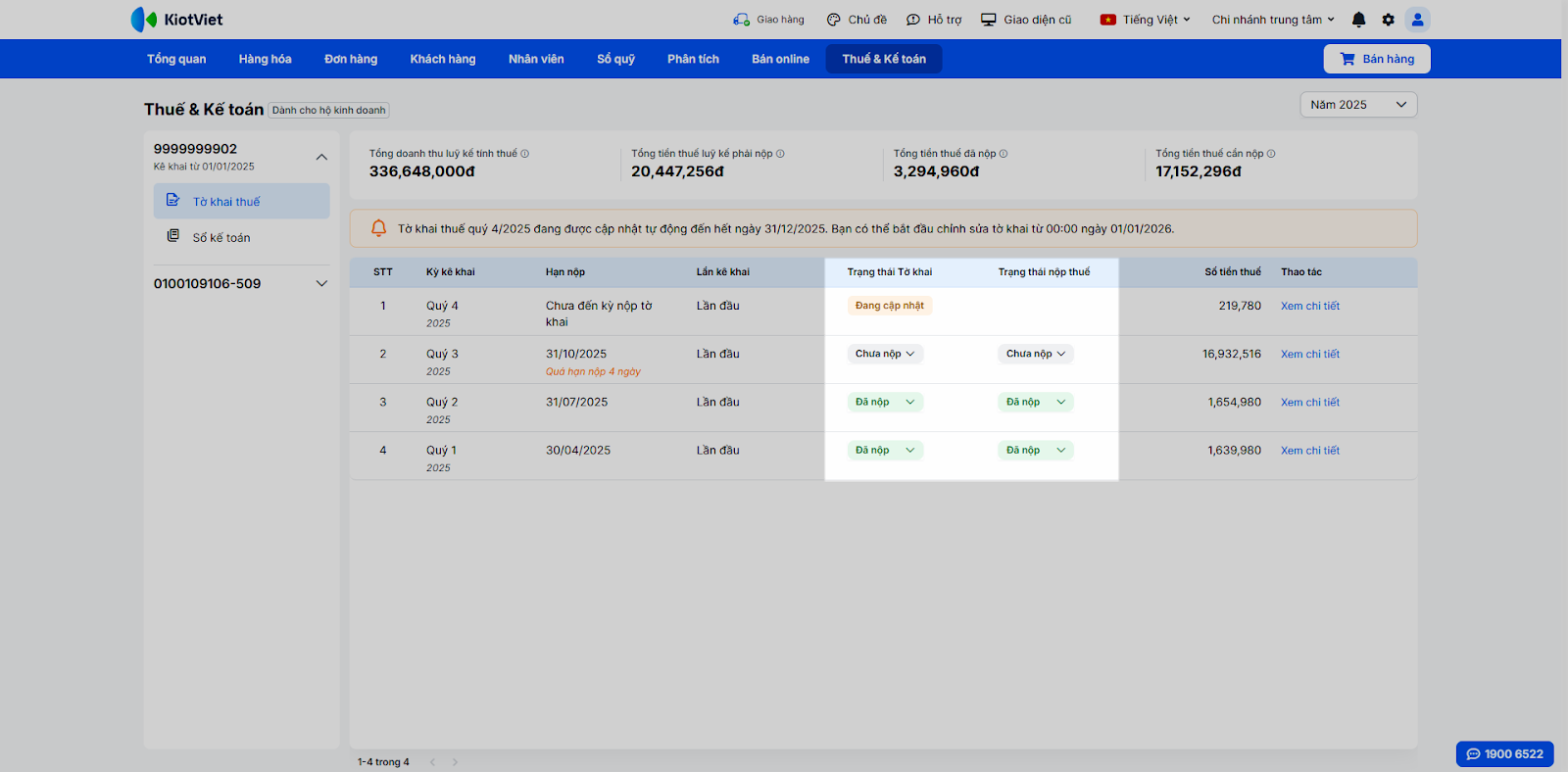Click the 1900 6522 hotline chat button
1568x772 pixels.
click(x=1504, y=753)
